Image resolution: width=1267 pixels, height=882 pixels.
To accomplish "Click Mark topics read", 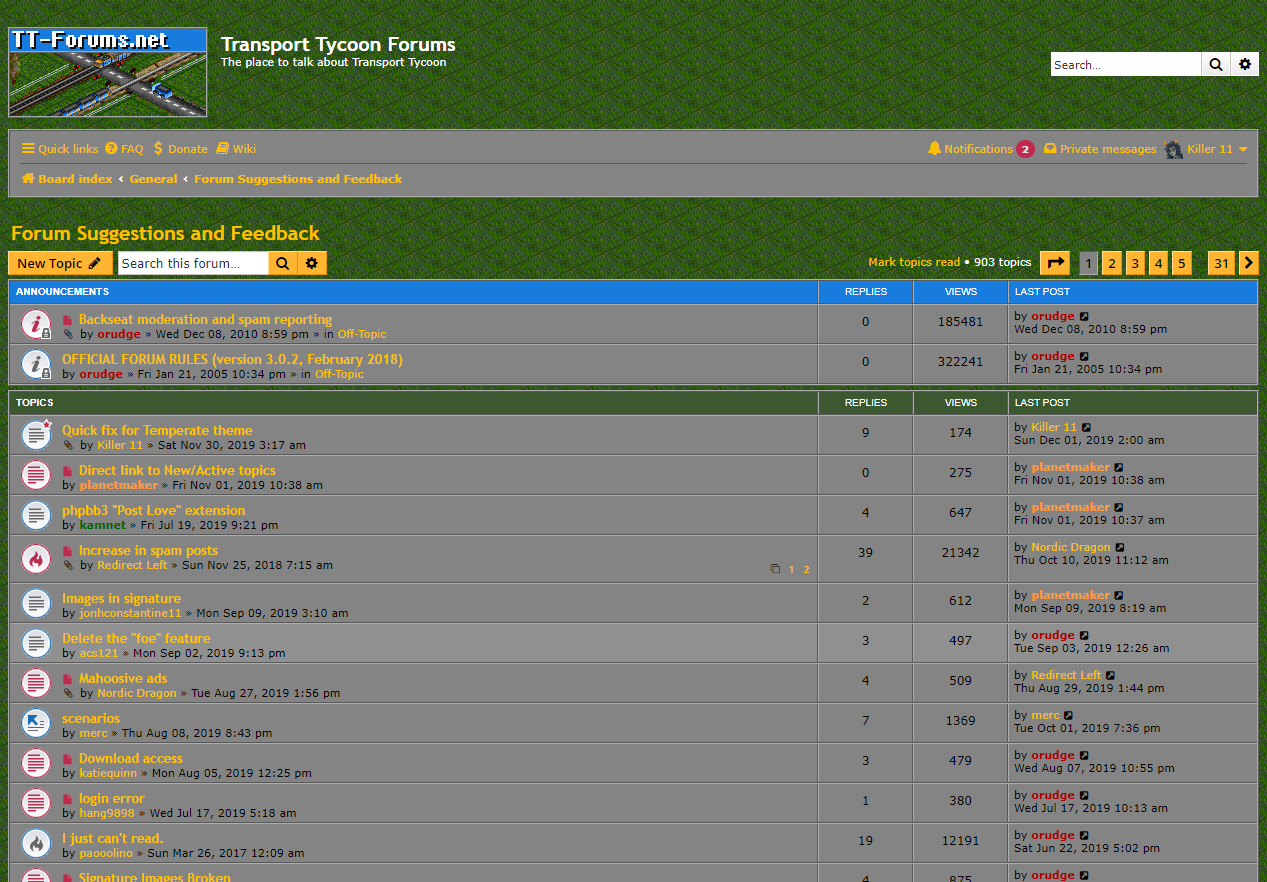I will 914,262.
